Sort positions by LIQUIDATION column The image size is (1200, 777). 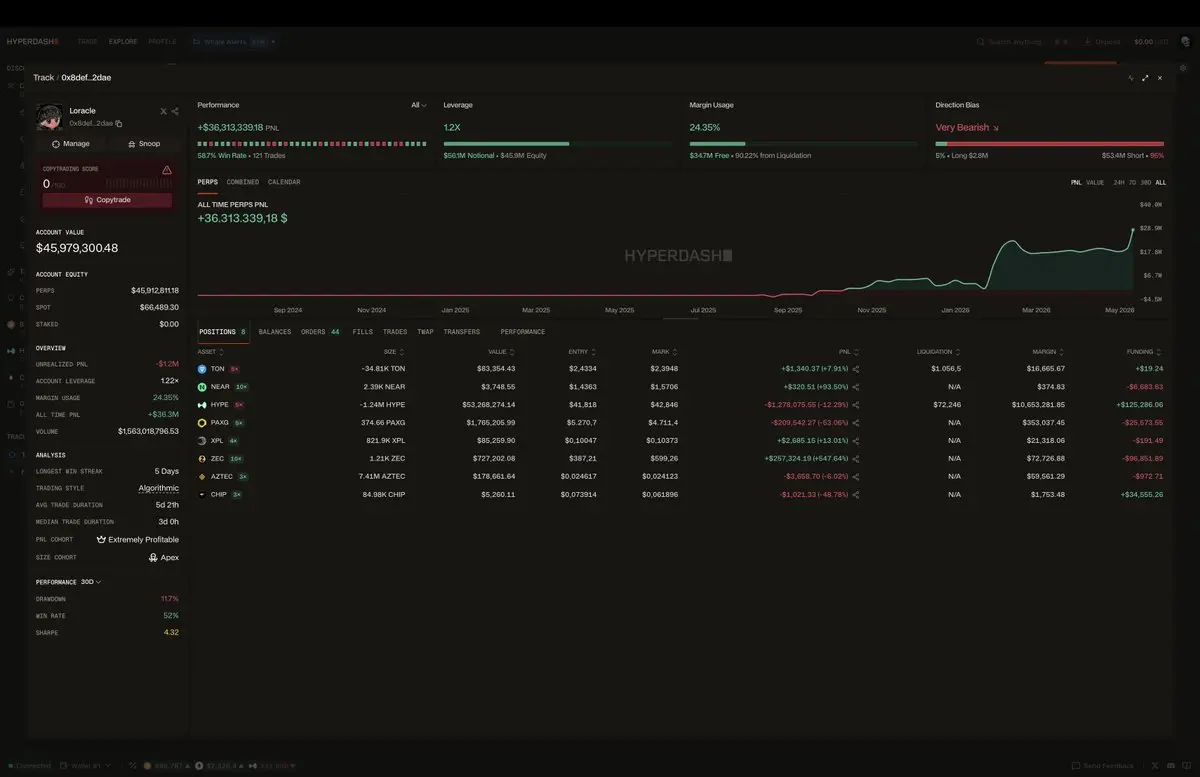point(939,352)
